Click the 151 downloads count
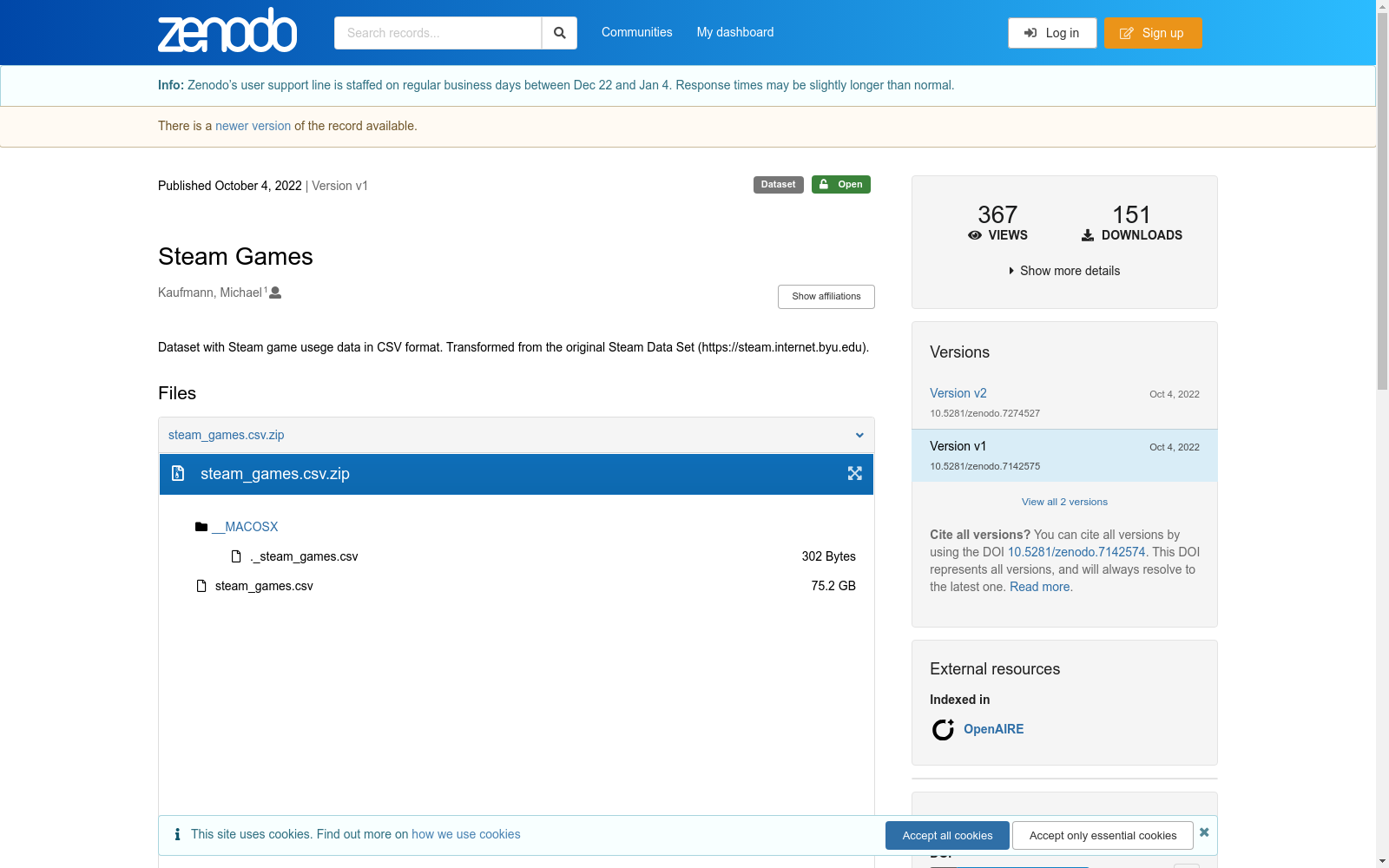 point(1132,214)
